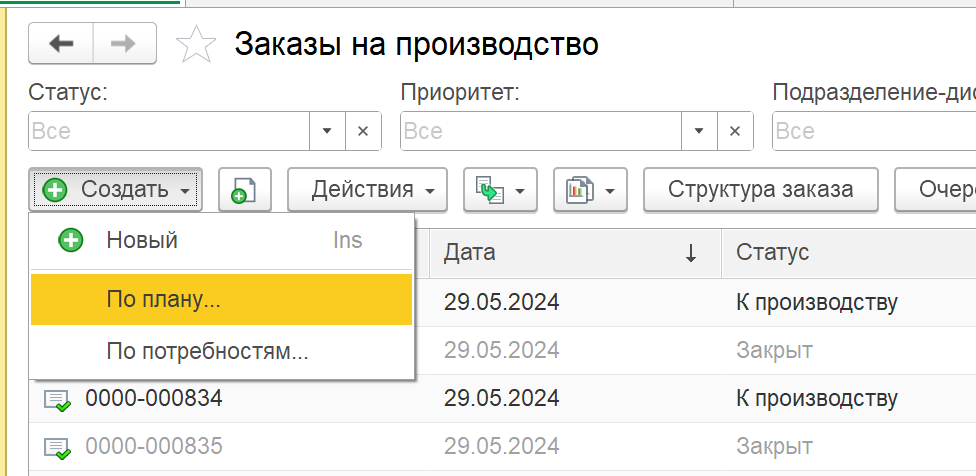The height and width of the screenshot is (476, 976).
Task: Clear the Статус filter with the x button
Action: [363, 131]
